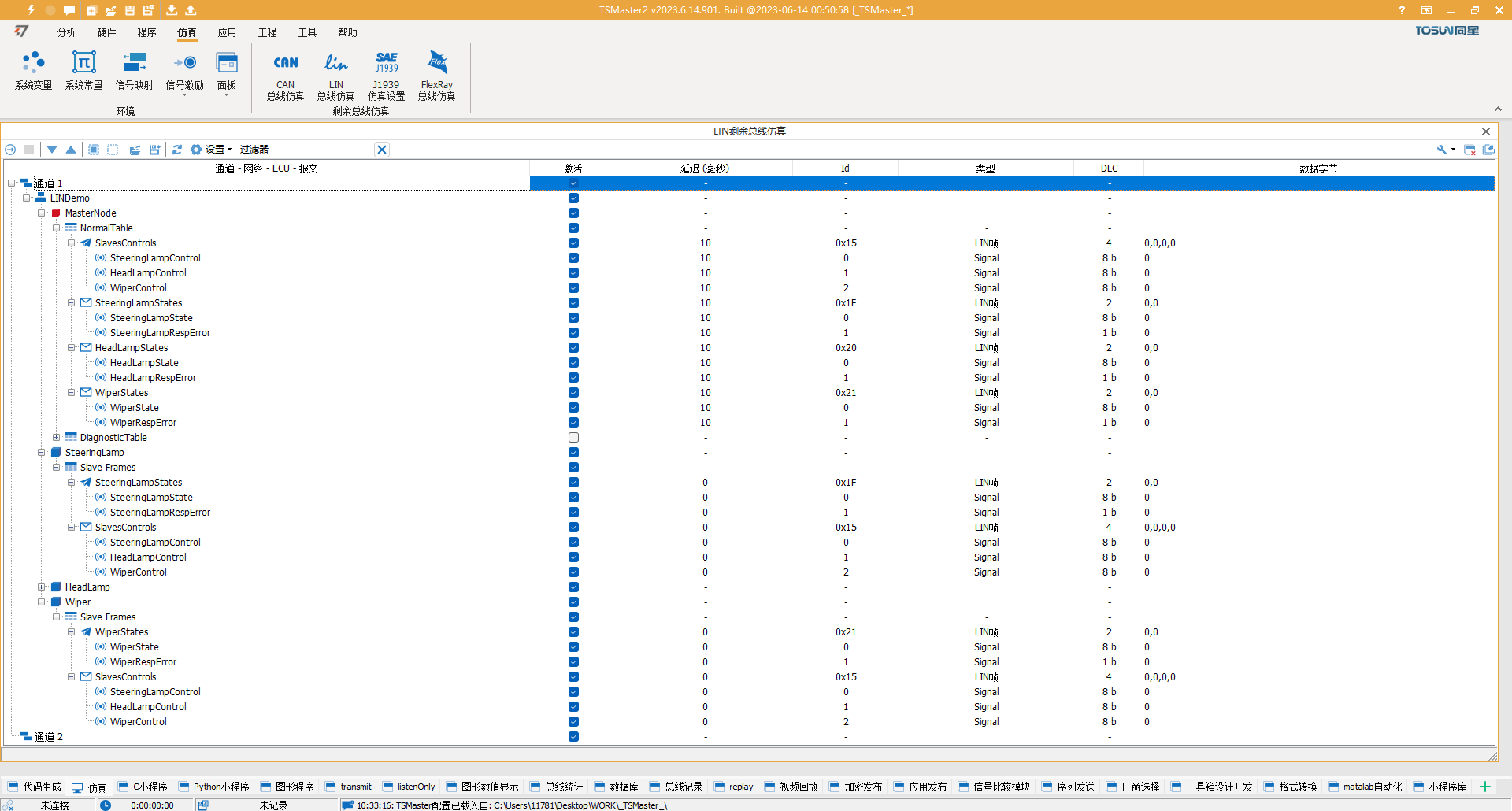
Task: Open the 面板 designer
Action: coord(227,71)
